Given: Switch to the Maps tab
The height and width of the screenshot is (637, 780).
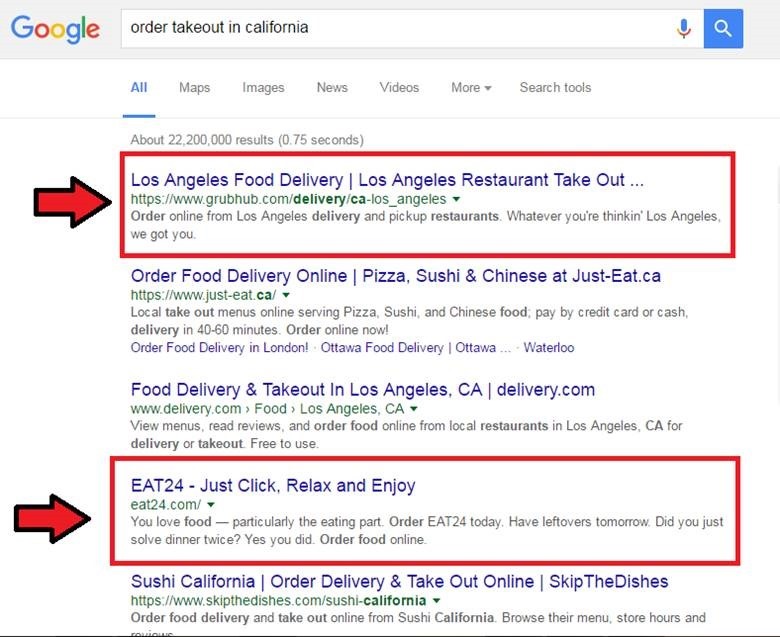Looking at the screenshot, I should (194, 87).
